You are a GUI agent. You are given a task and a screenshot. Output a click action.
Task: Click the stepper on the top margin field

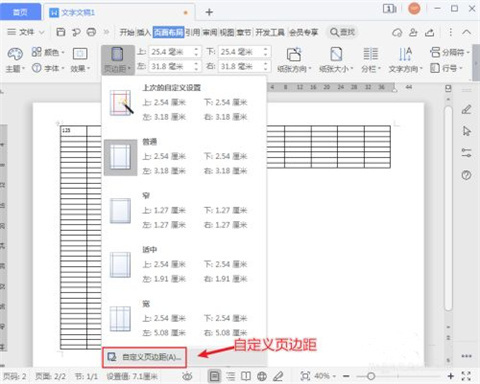(x=197, y=52)
